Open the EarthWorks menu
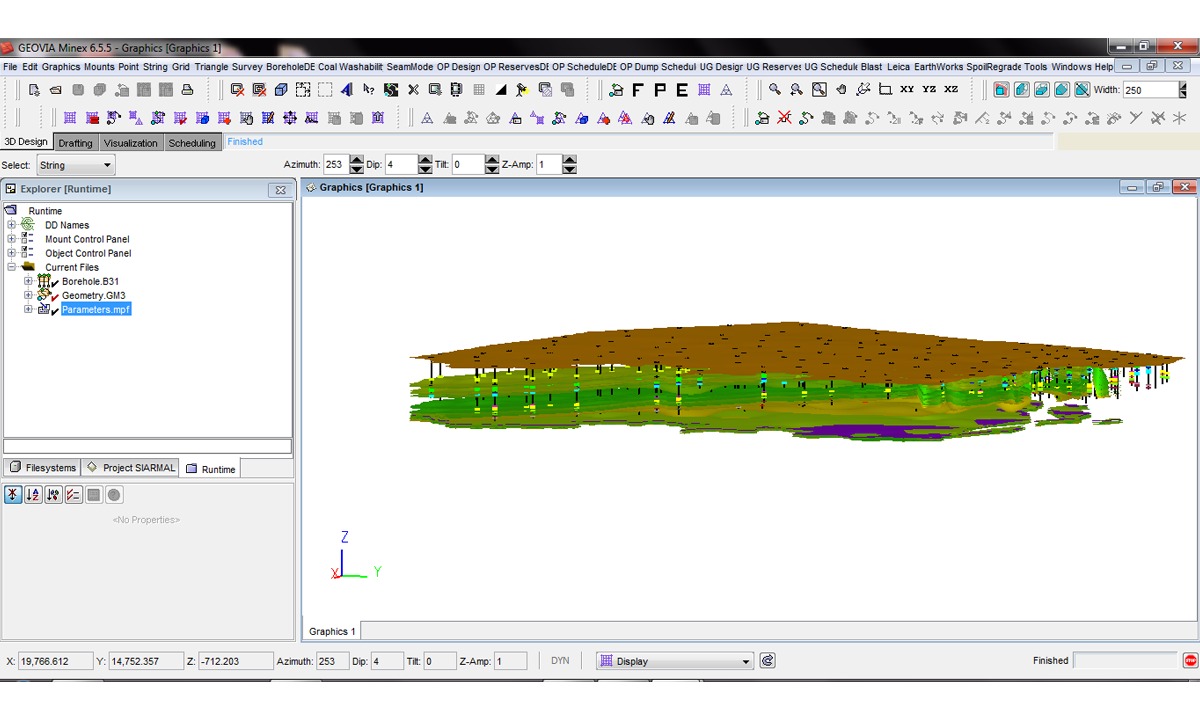The width and height of the screenshot is (1200, 720). pyautogui.click(x=938, y=67)
